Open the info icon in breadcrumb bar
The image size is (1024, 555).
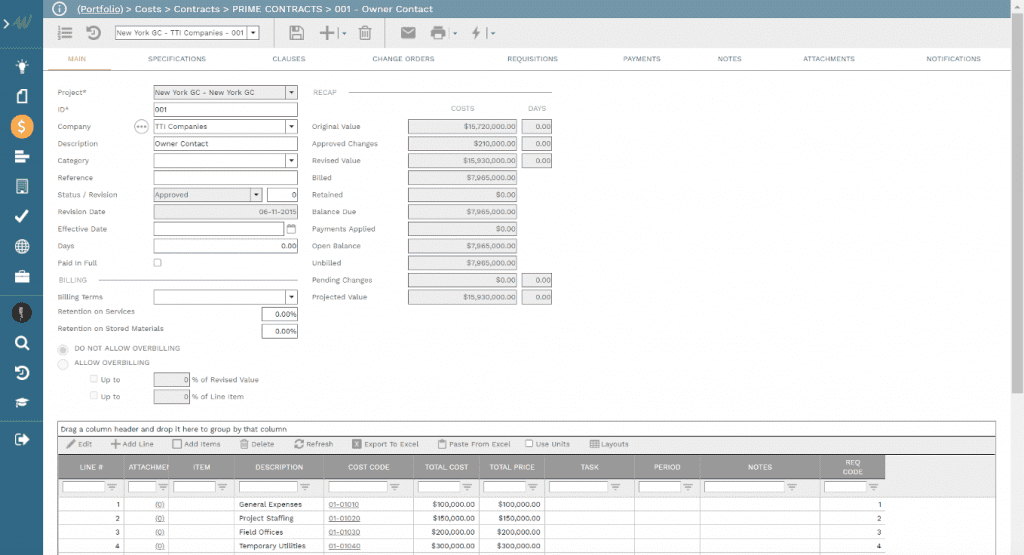click(59, 9)
